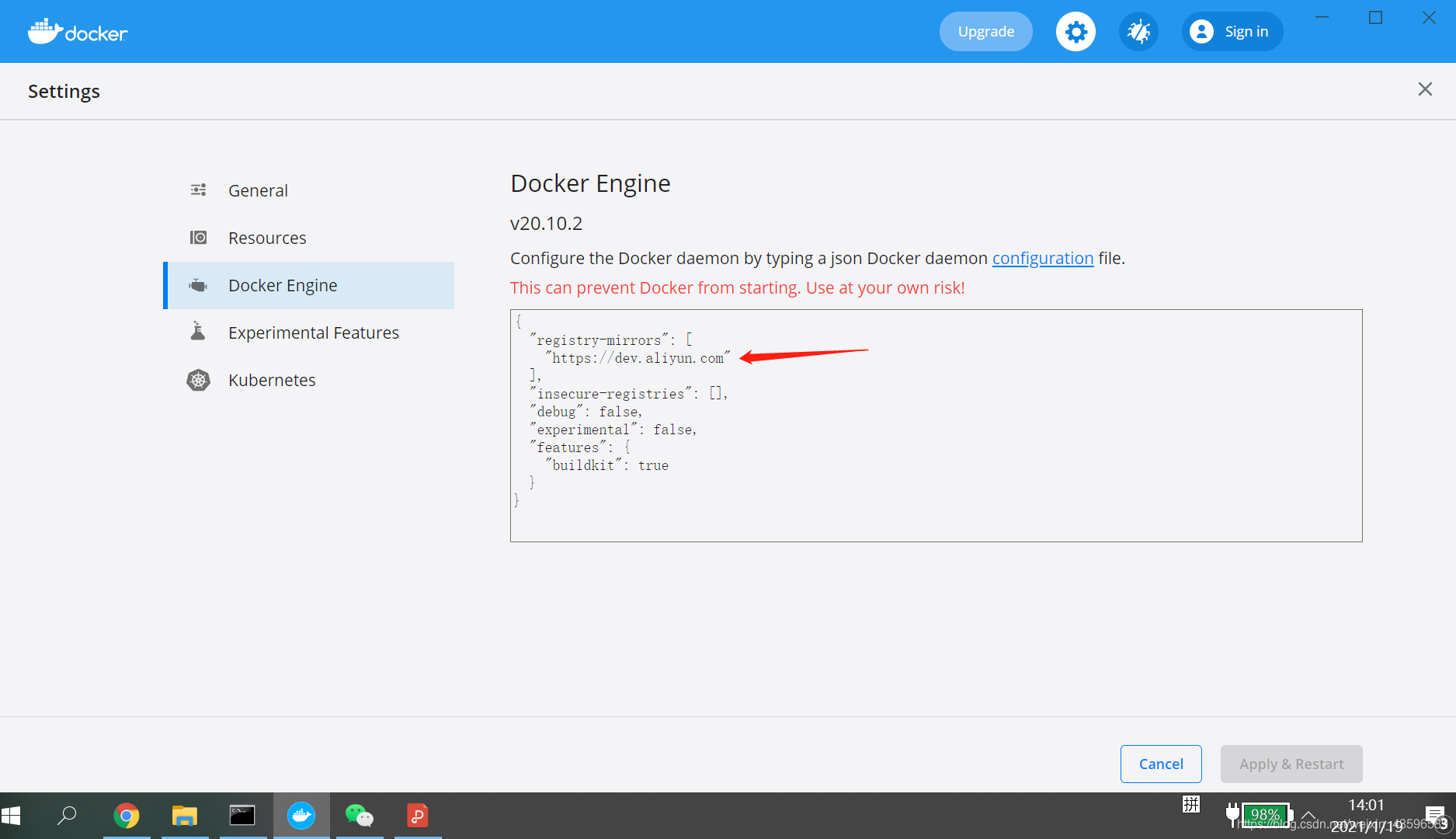This screenshot has width=1456, height=839.
Task: Show hidden tray icons chevron
Action: (x=1308, y=815)
